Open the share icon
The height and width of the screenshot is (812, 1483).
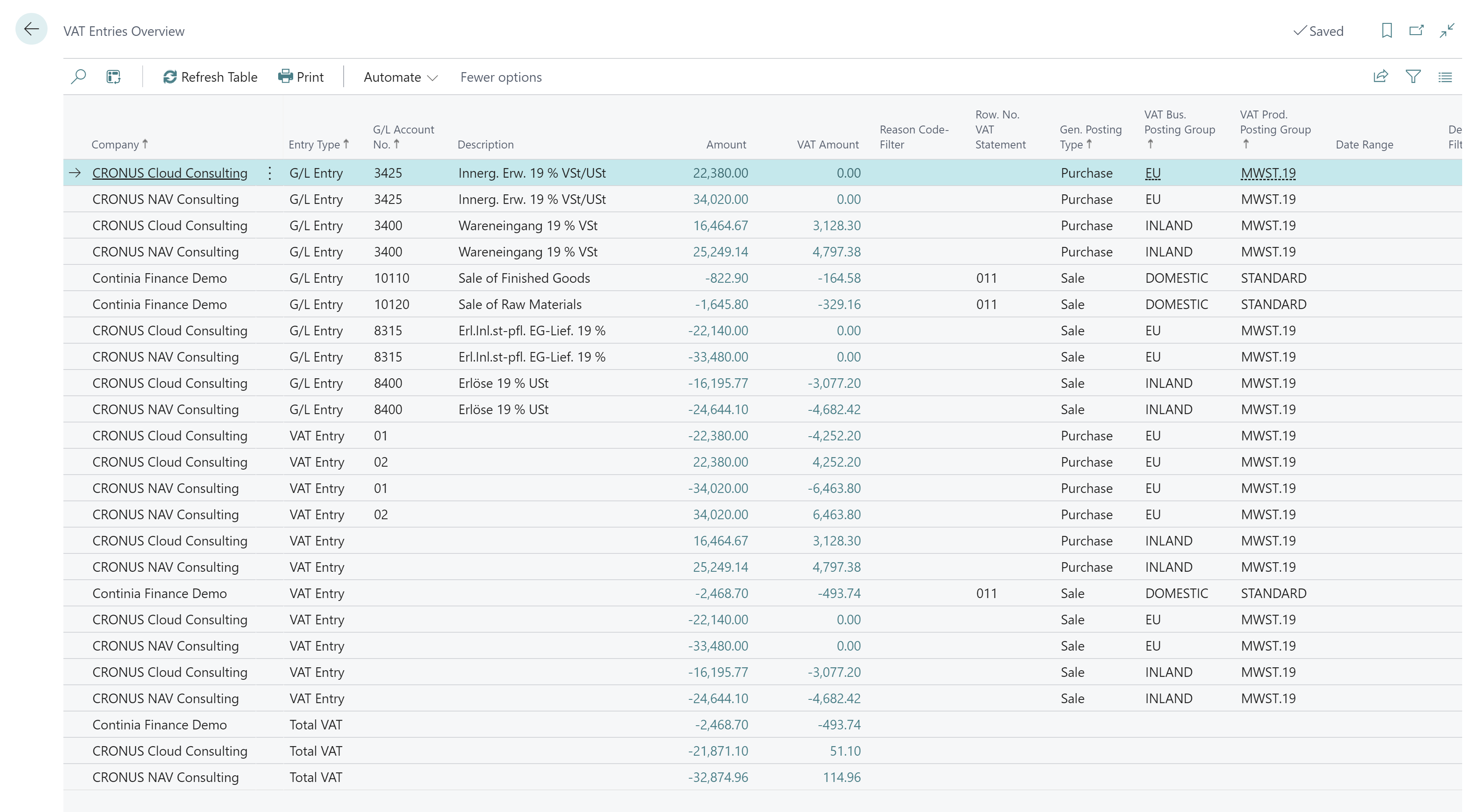coord(1380,77)
